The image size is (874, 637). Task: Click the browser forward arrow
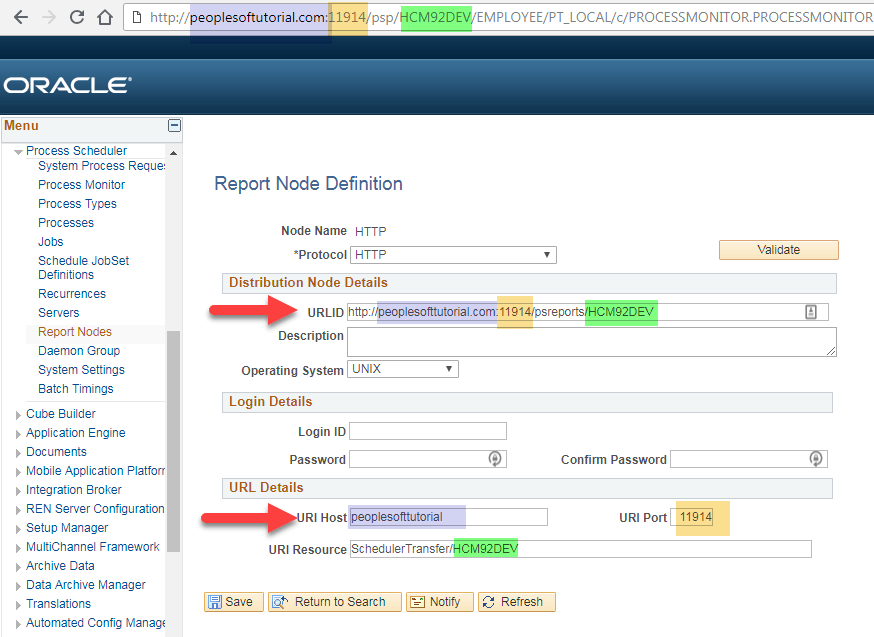click(49, 17)
